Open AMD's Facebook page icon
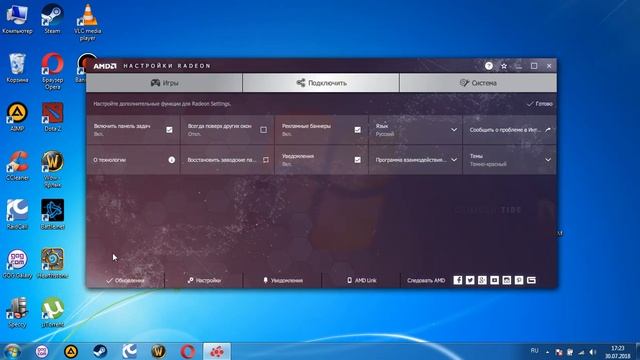This screenshot has height=360, width=640. tap(458, 280)
